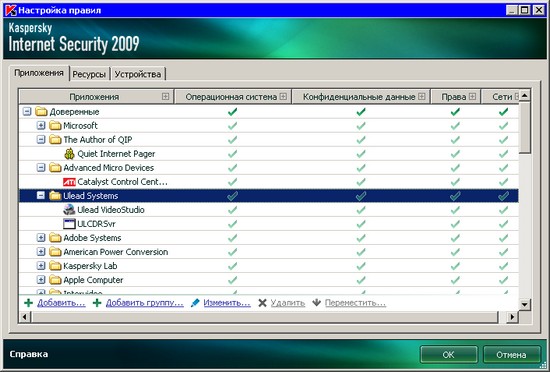Expand the Microsoft tree node

[41, 126]
